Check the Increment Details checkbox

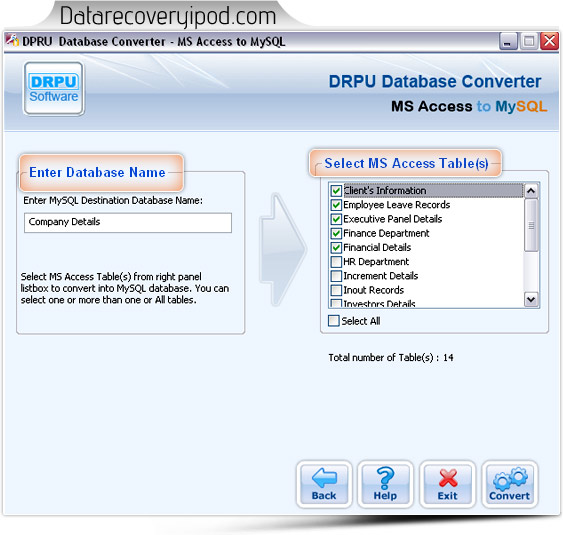coord(336,276)
